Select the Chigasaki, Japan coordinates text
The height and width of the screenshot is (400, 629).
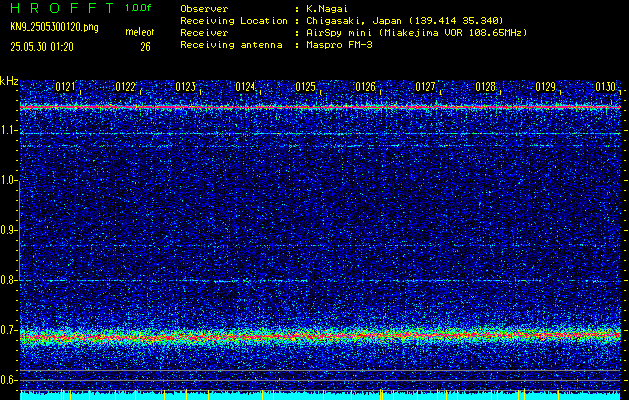click(x=405, y=21)
